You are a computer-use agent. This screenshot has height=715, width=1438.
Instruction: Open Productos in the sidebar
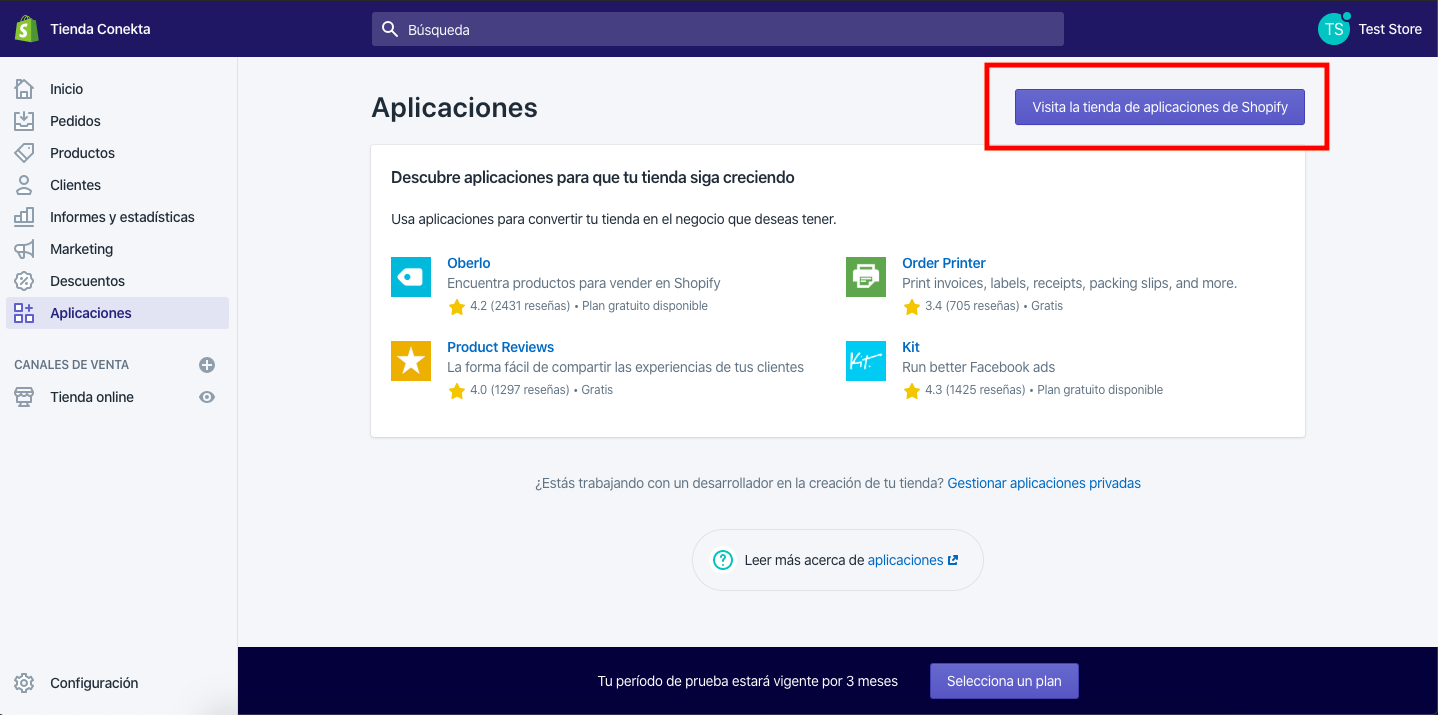83,153
